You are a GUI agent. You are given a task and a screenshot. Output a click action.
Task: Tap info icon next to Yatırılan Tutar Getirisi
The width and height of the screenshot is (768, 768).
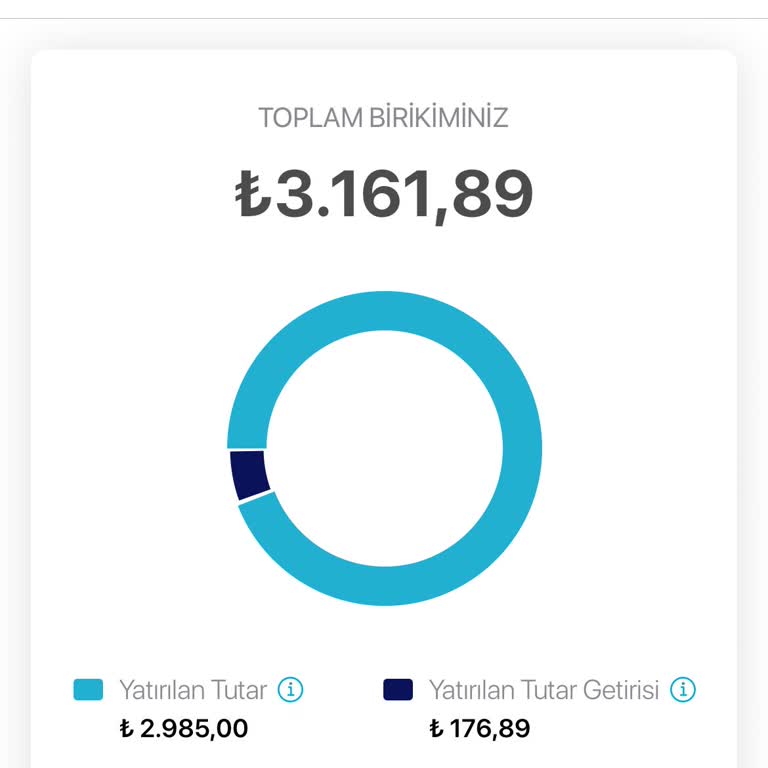point(683,690)
